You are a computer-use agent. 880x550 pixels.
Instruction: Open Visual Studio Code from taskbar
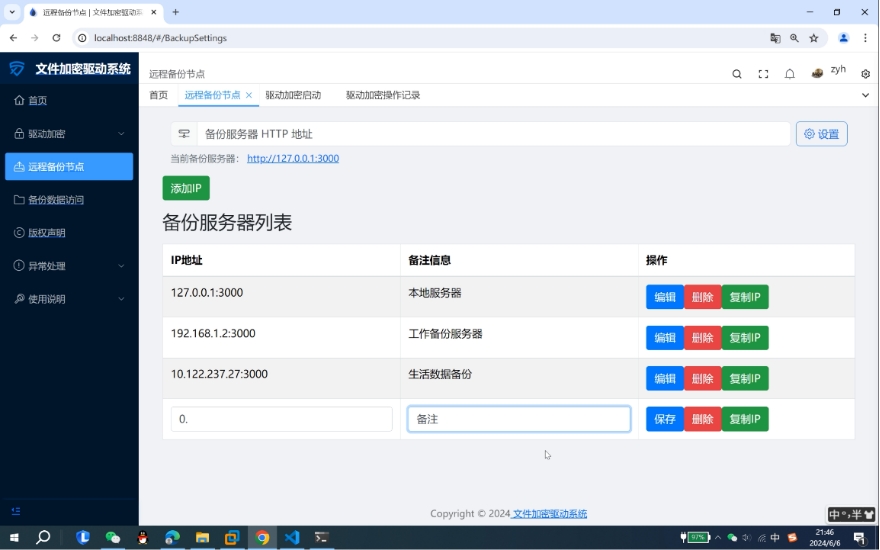(291, 537)
